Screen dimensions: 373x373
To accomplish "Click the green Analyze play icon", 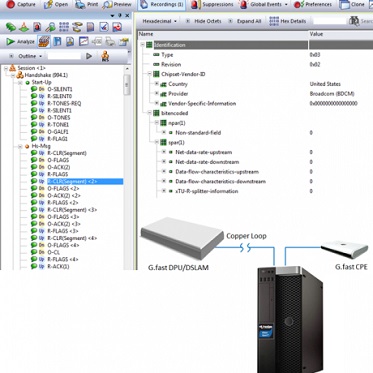I will click(x=10, y=41).
